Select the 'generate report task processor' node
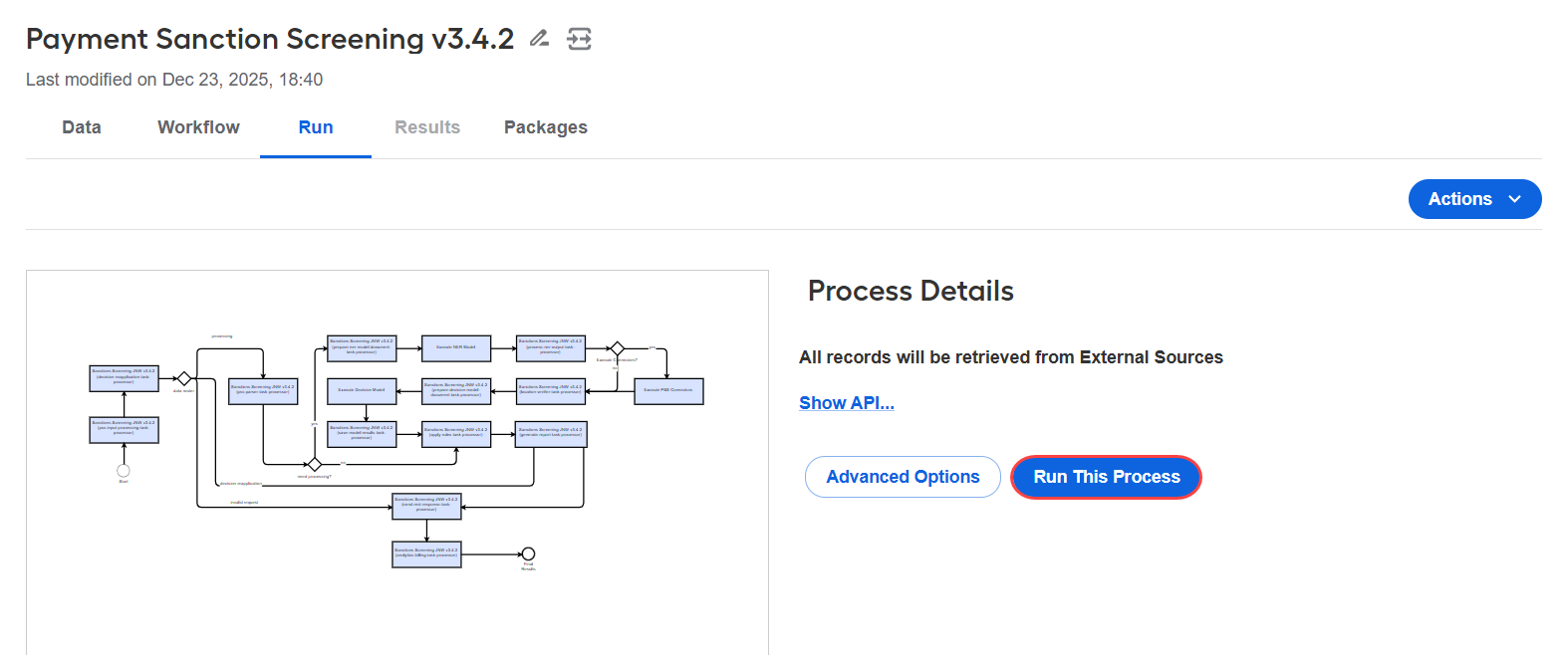Viewport: 1568px width, 655px height. [551, 434]
